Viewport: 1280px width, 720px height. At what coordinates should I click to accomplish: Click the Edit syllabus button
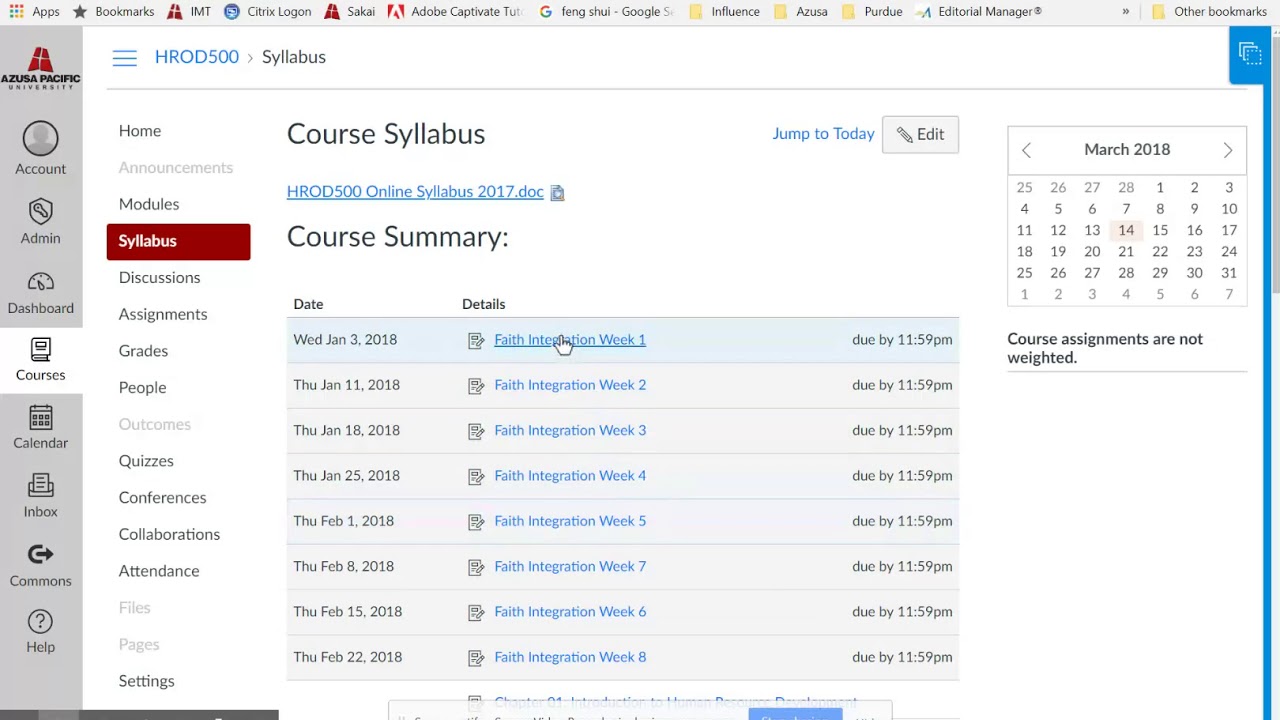coord(920,134)
